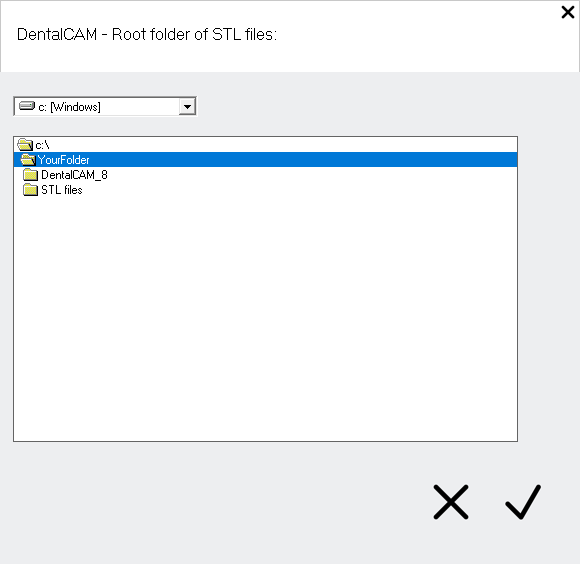Click the drive icon in the drive selector
This screenshot has width=580, height=564.
27,107
